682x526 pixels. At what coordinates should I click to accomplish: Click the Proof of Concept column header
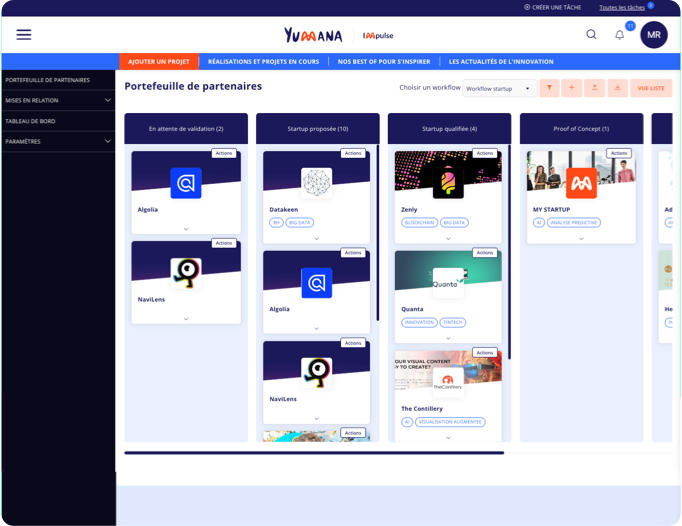tap(581, 129)
